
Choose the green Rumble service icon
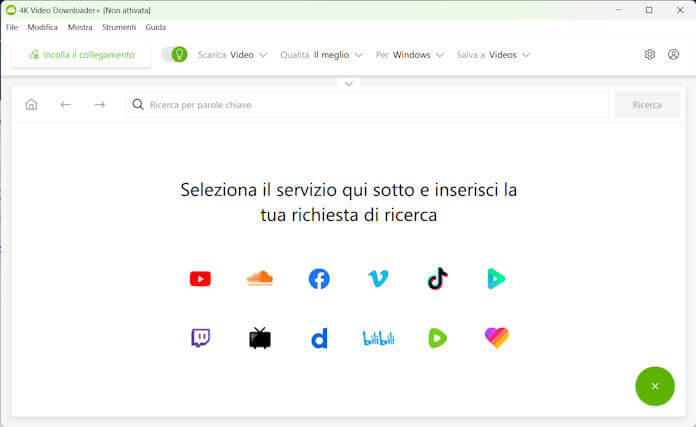point(437,338)
